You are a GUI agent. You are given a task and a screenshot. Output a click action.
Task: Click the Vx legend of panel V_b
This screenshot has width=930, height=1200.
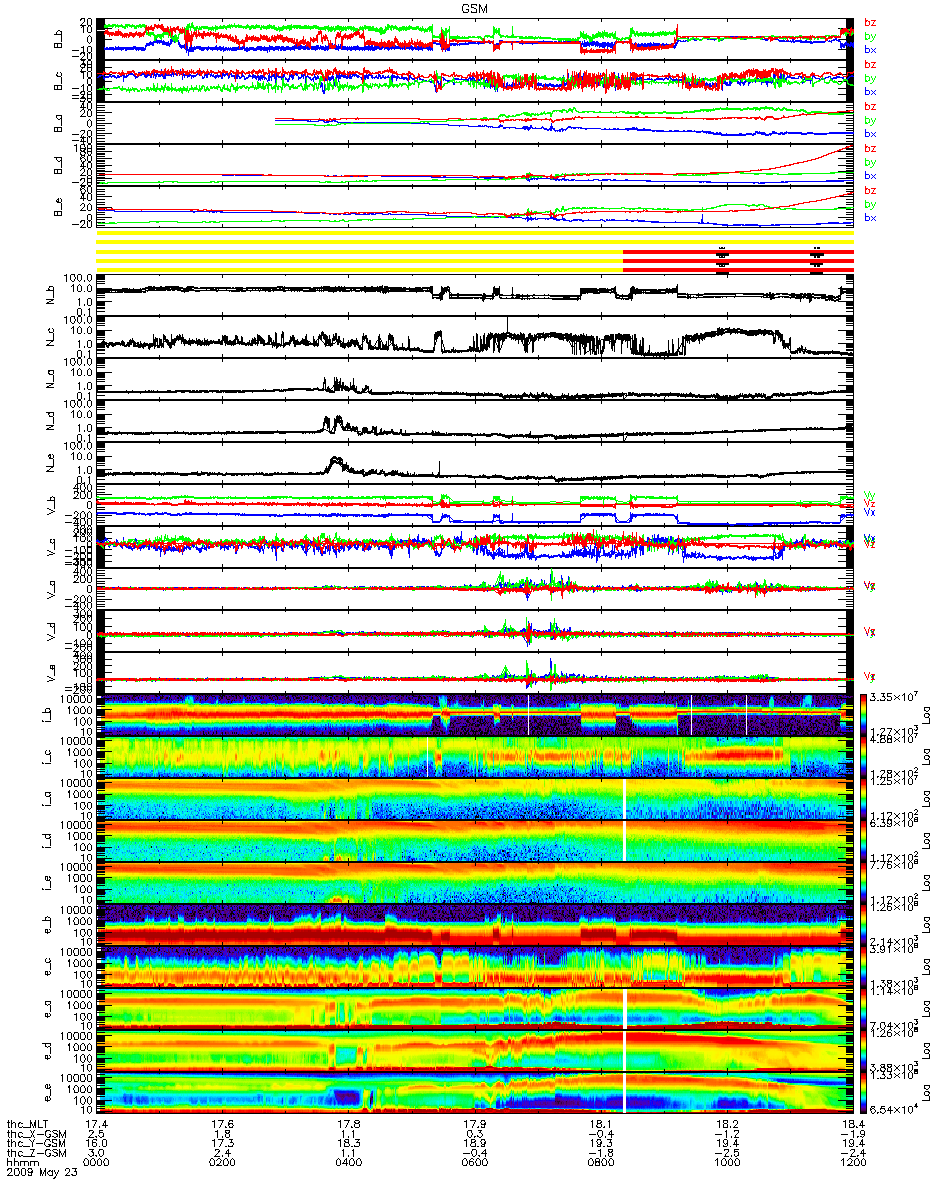point(871,512)
